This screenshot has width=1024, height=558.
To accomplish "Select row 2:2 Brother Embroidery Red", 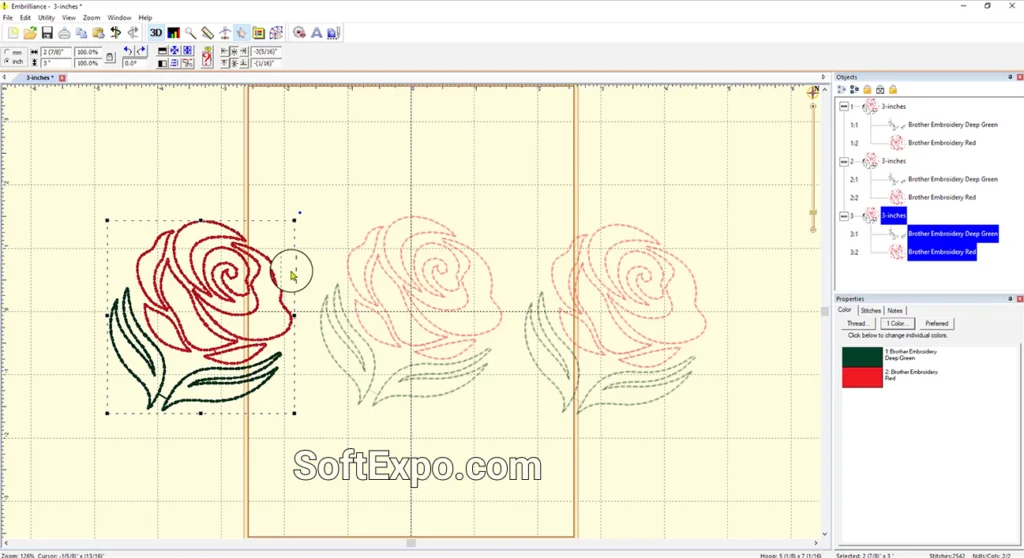I will 942,197.
